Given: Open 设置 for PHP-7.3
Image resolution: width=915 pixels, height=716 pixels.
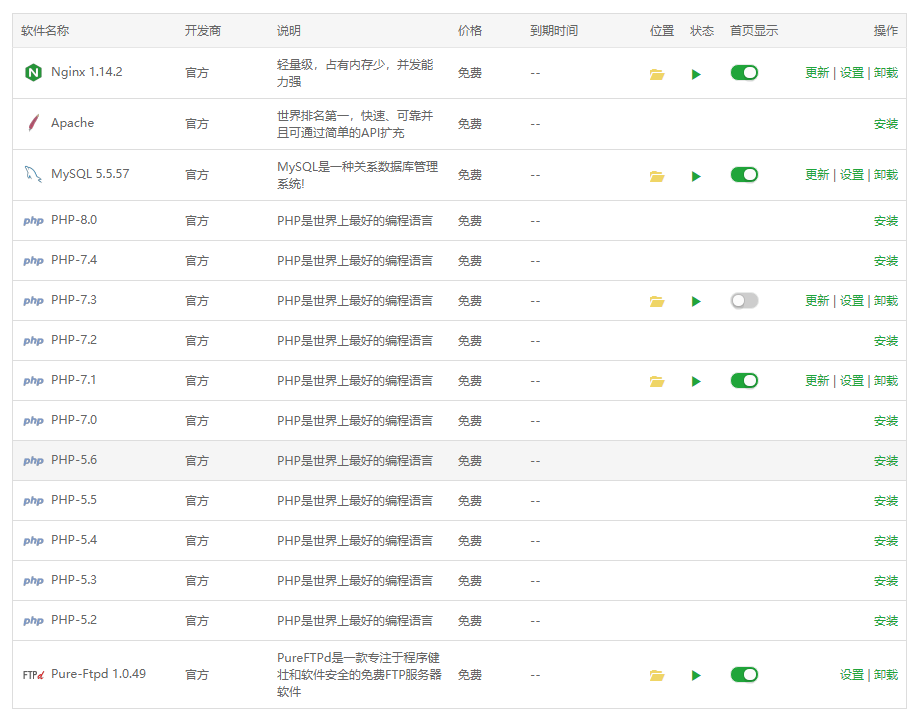Looking at the screenshot, I should 851,301.
